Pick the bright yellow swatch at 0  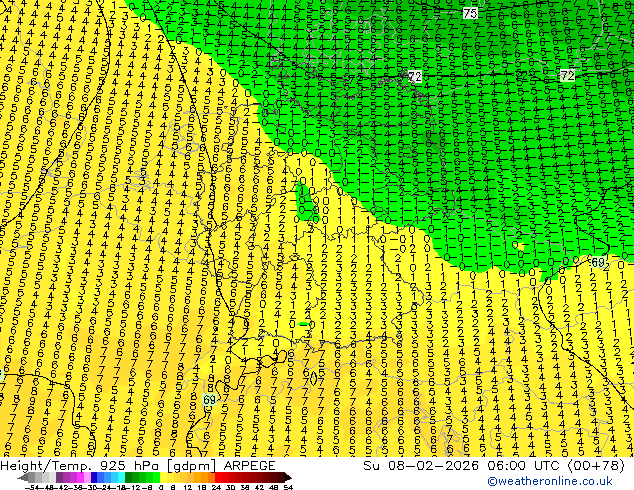163,477
